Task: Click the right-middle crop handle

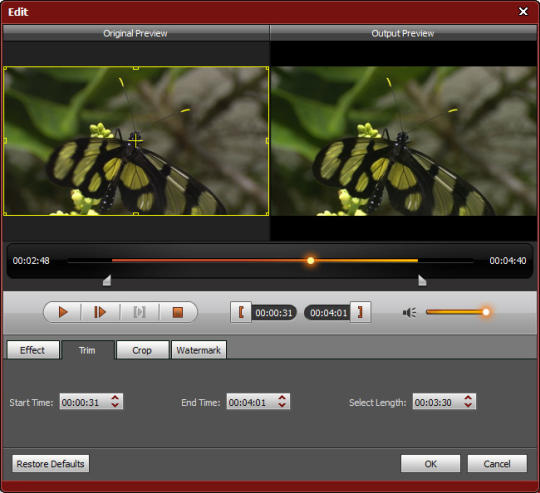Action: pos(268,141)
